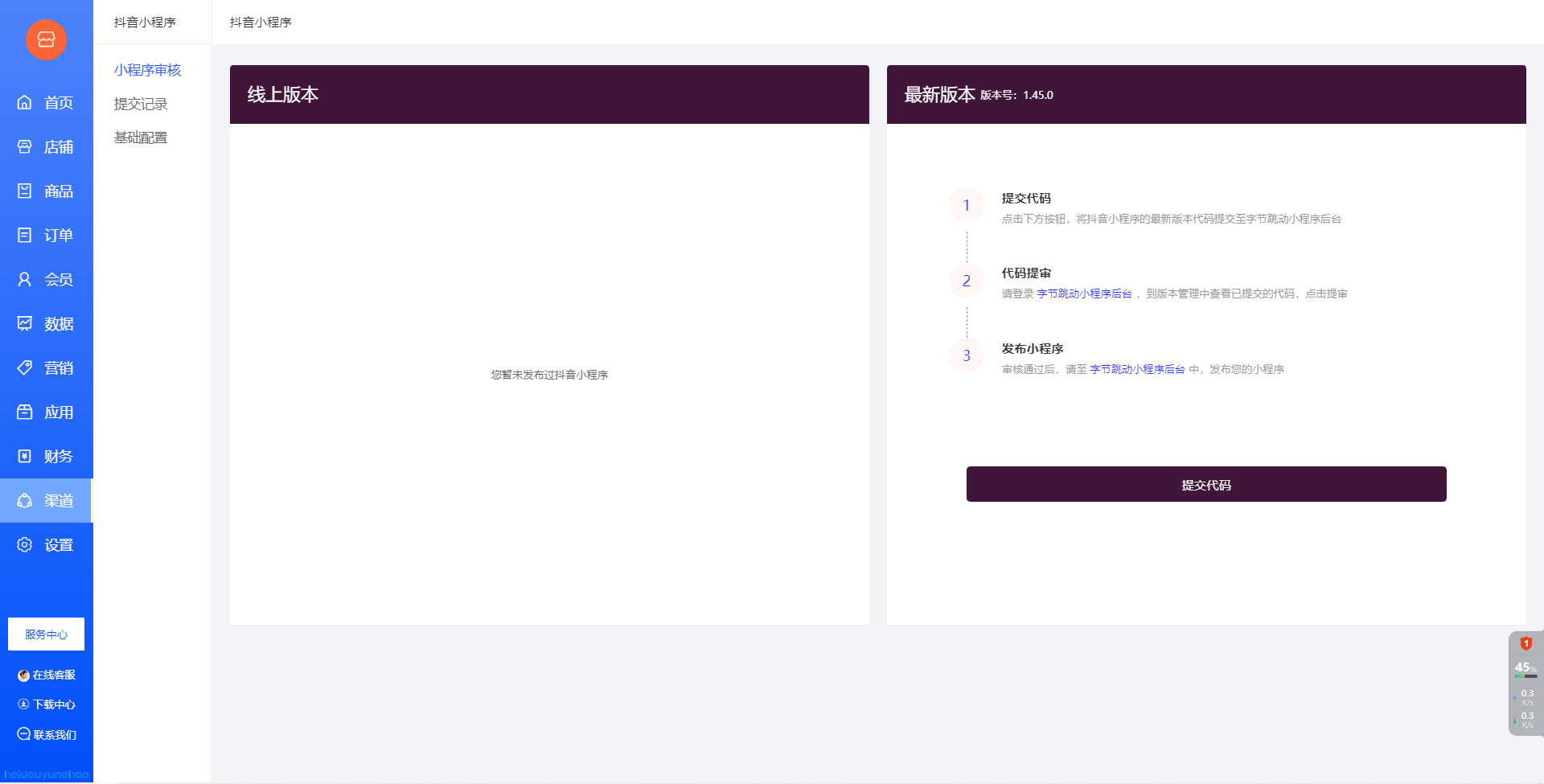Click the 抖音小程序 sidebar heading
Image resolution: width=1544 pixels, height=784 pixels.
(x=145, y=23)
